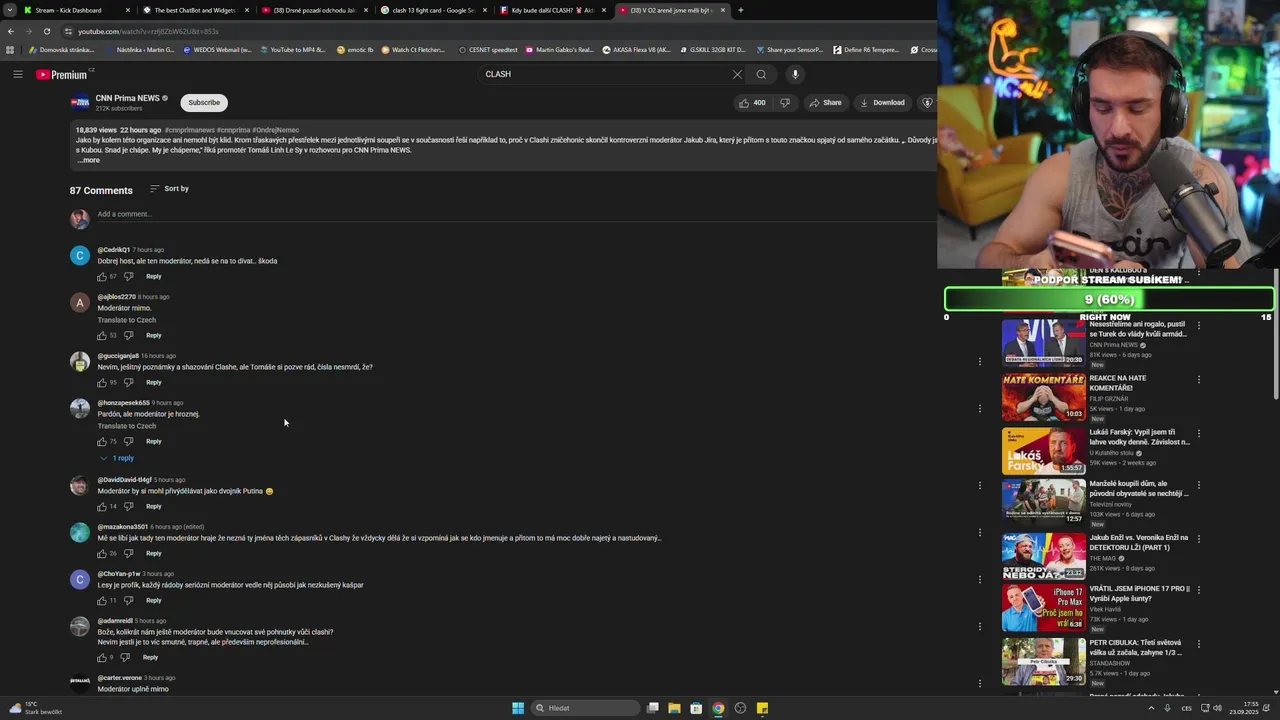Open options menu for Manželé koupili dům video
This screenshot has height=720, width=1280.
pyautogui.click(x=1198, y=485)
